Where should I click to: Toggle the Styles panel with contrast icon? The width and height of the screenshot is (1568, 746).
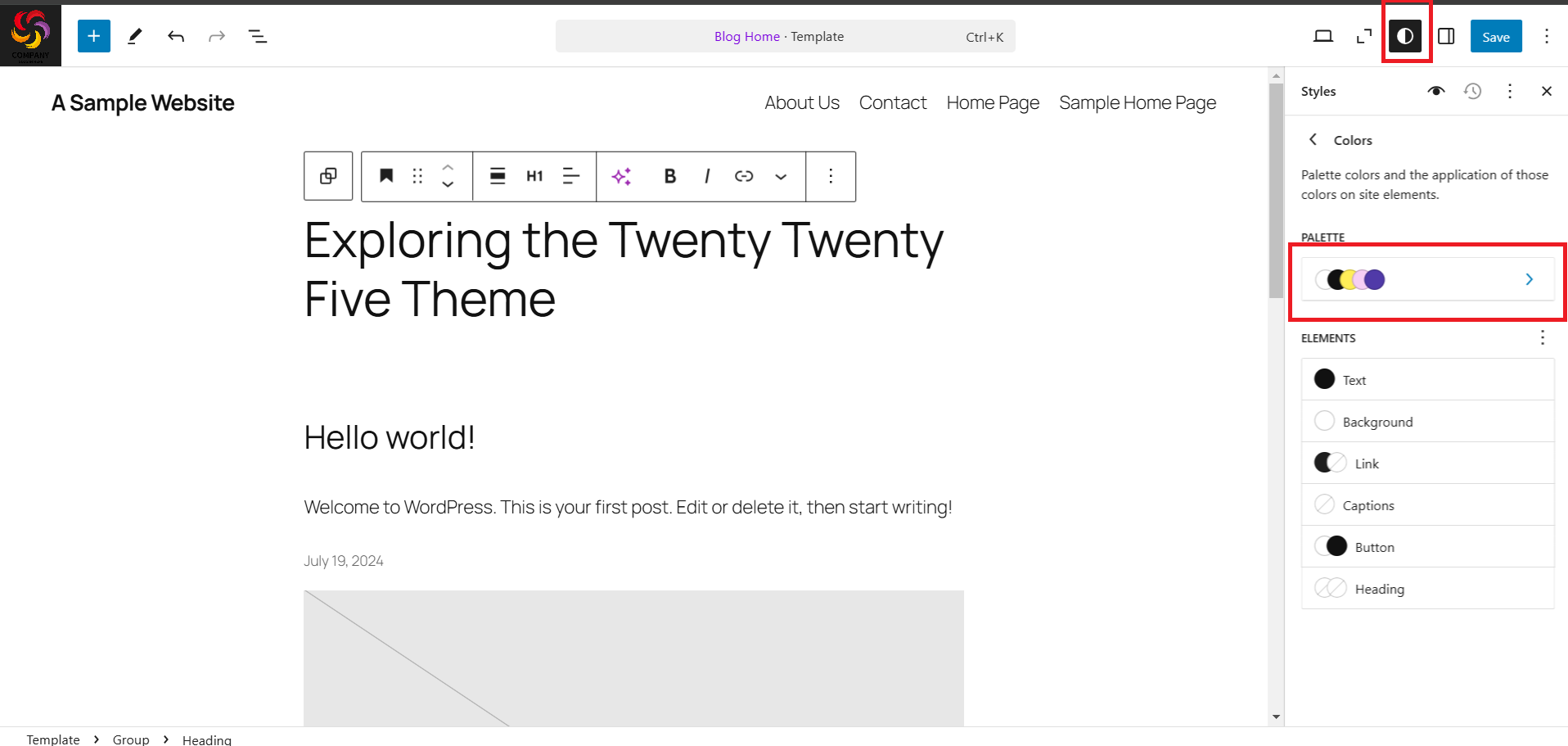1406,36
